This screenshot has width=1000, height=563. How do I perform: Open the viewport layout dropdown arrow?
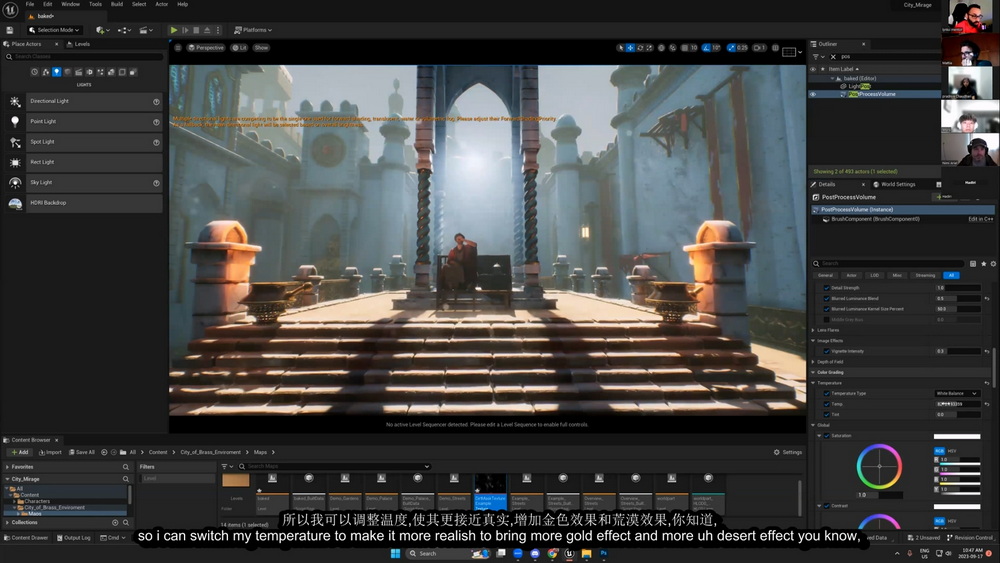[x=799, y=52]
